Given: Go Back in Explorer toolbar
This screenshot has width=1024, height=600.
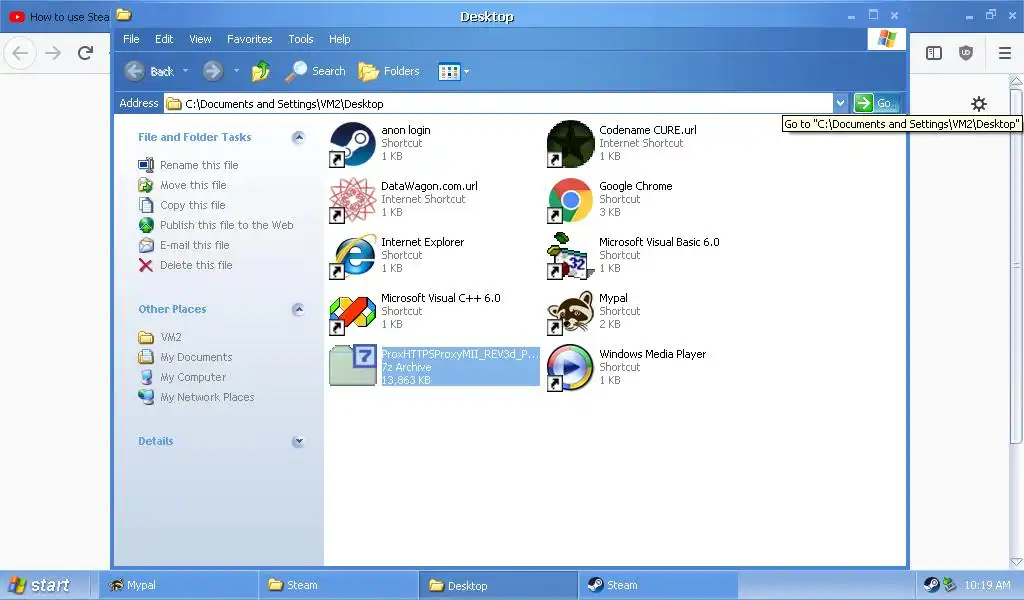Looking at the screenshot, I should 150,71.
